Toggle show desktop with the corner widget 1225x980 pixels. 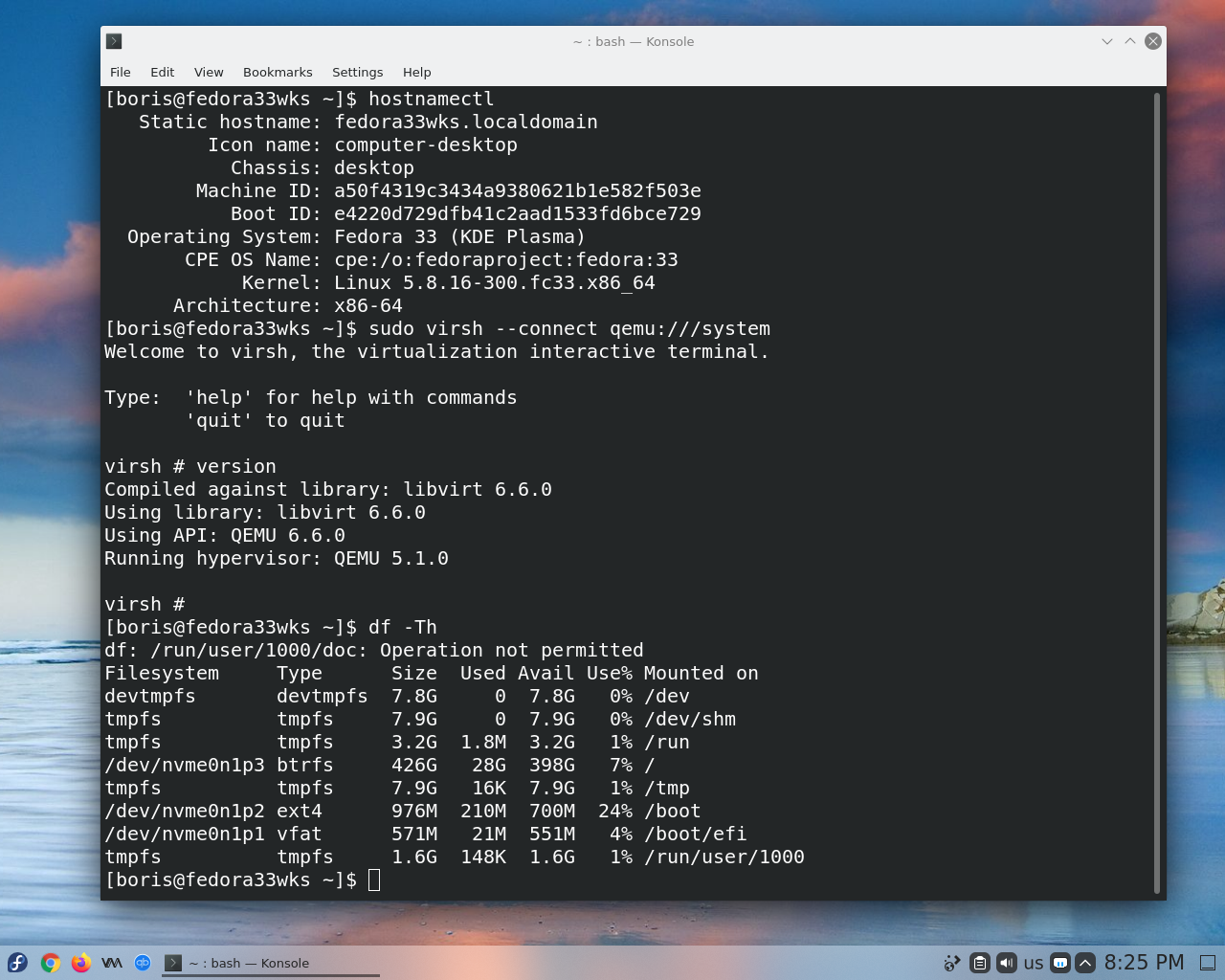coord(1209,962)
